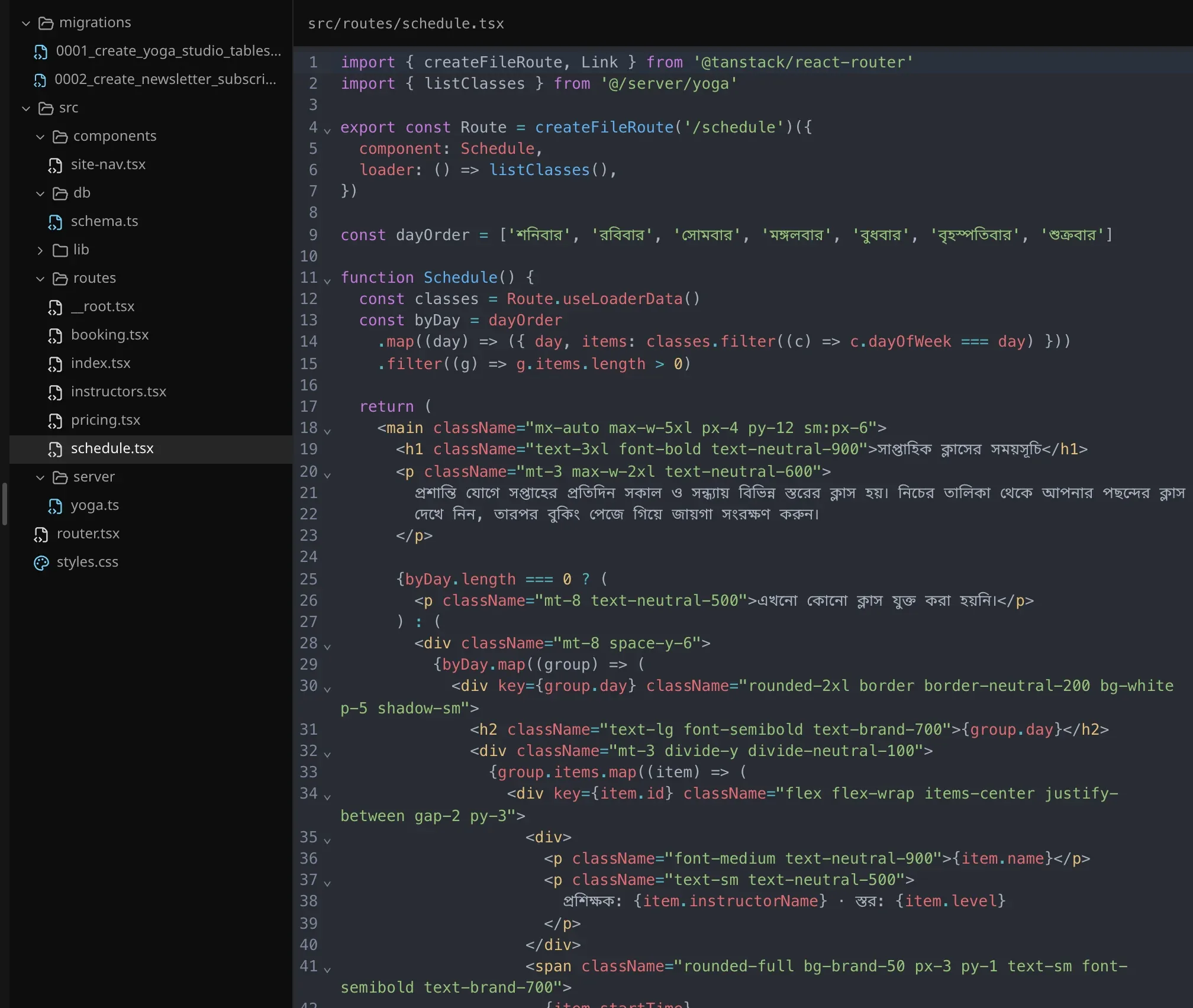Fold the div at line 28
Image resolution: width=1193 pixels, height=1008 pixels.
(327, 646)
